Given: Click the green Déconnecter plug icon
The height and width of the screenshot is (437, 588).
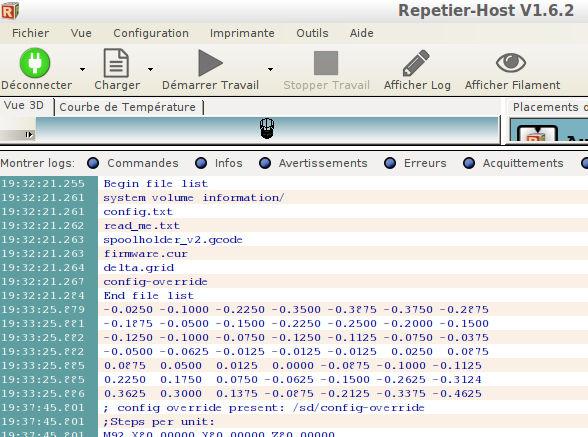Looking at the screenshot, I should pyautogui.click(x=35, y=63).
